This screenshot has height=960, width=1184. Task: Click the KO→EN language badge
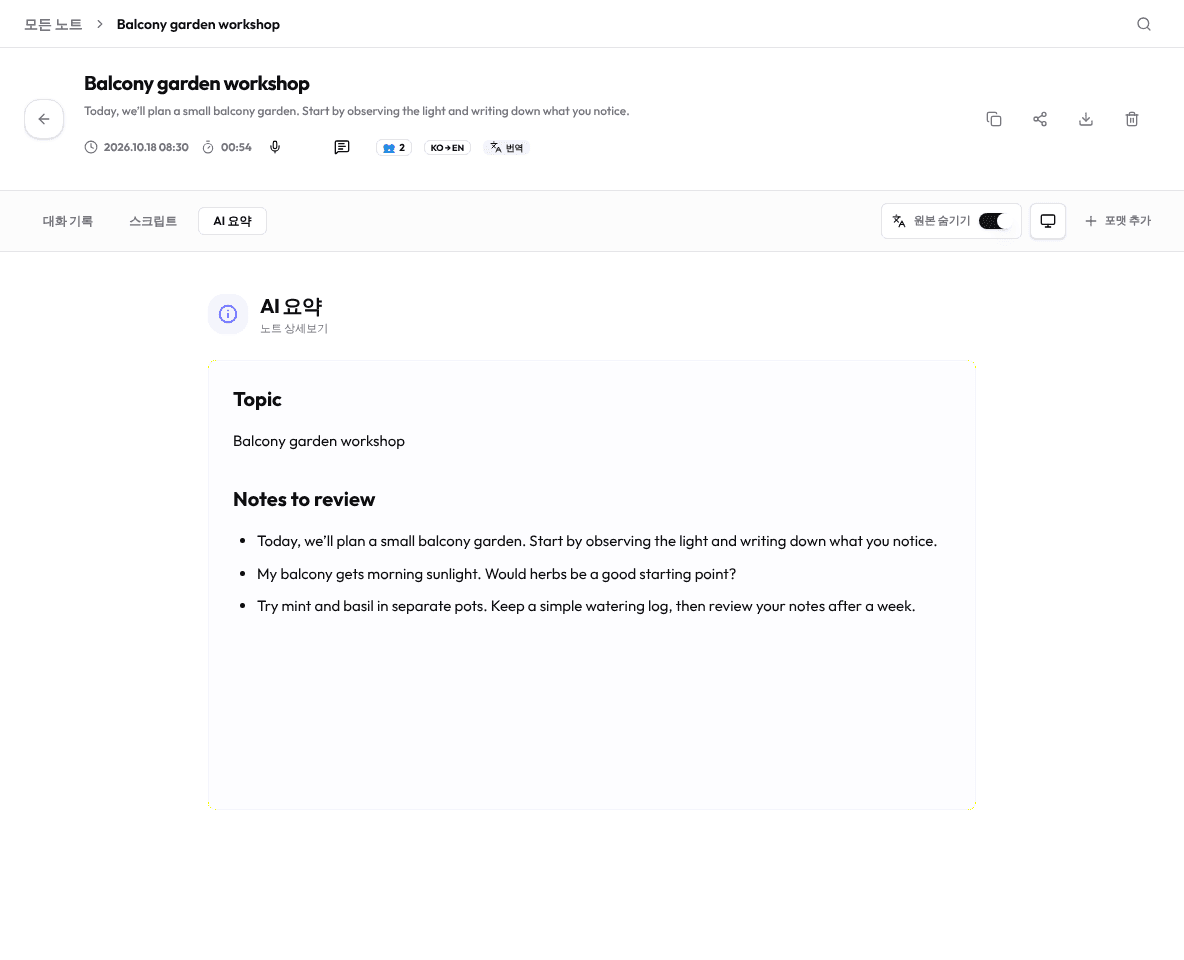[x=447, y=148]
